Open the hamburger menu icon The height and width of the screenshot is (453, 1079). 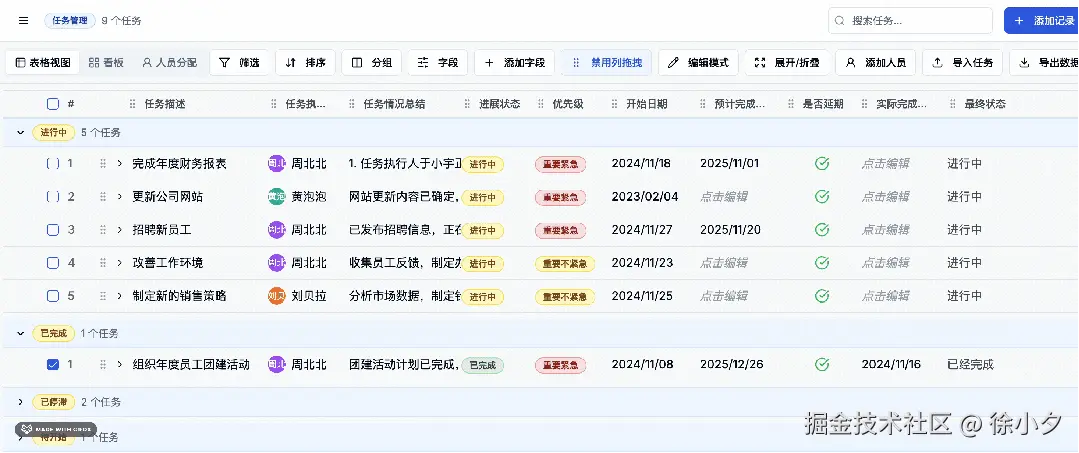pos(23,21)
